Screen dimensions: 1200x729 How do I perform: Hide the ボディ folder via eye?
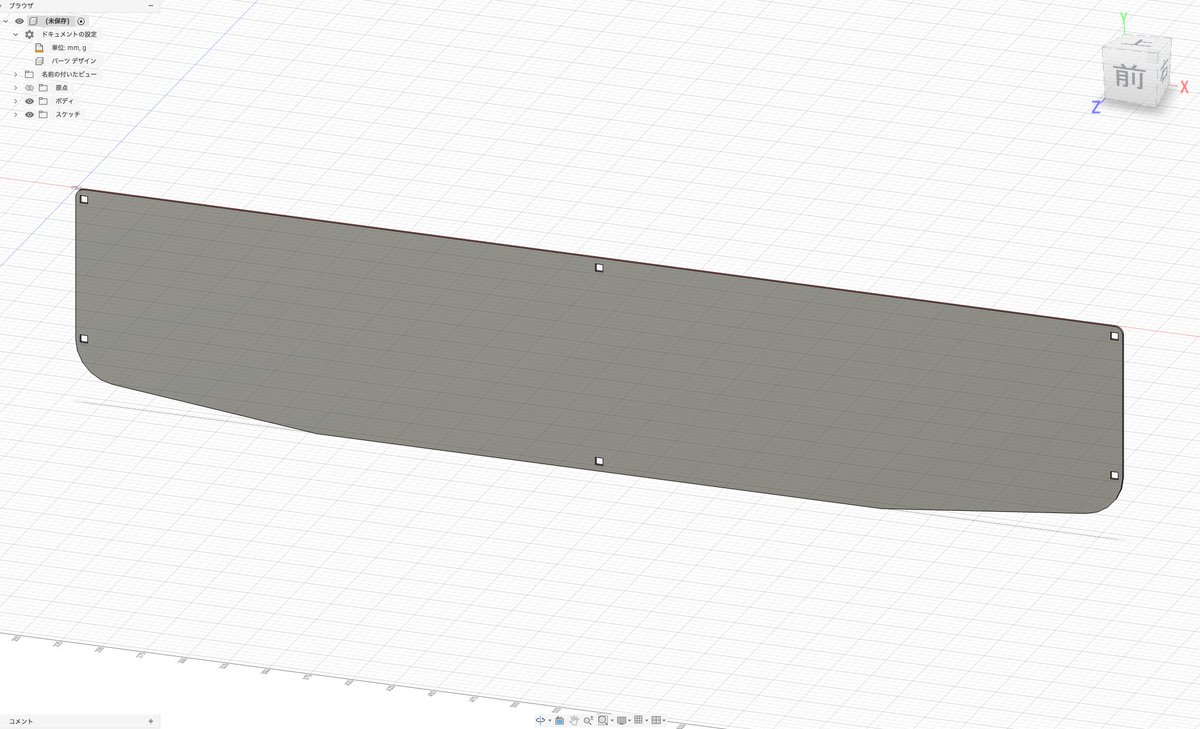pyautogui.click(x=29, y=101)
